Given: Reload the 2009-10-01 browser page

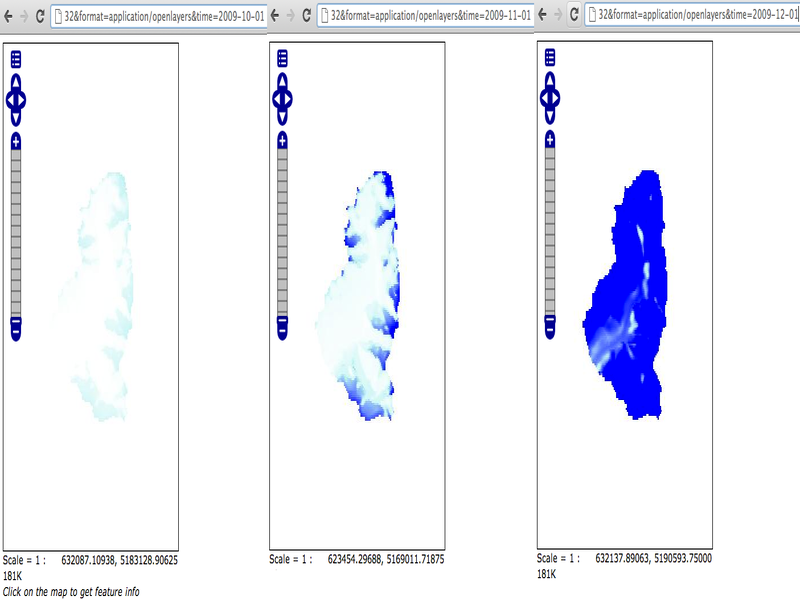Looking at the screenshot, I should (39, 16).
